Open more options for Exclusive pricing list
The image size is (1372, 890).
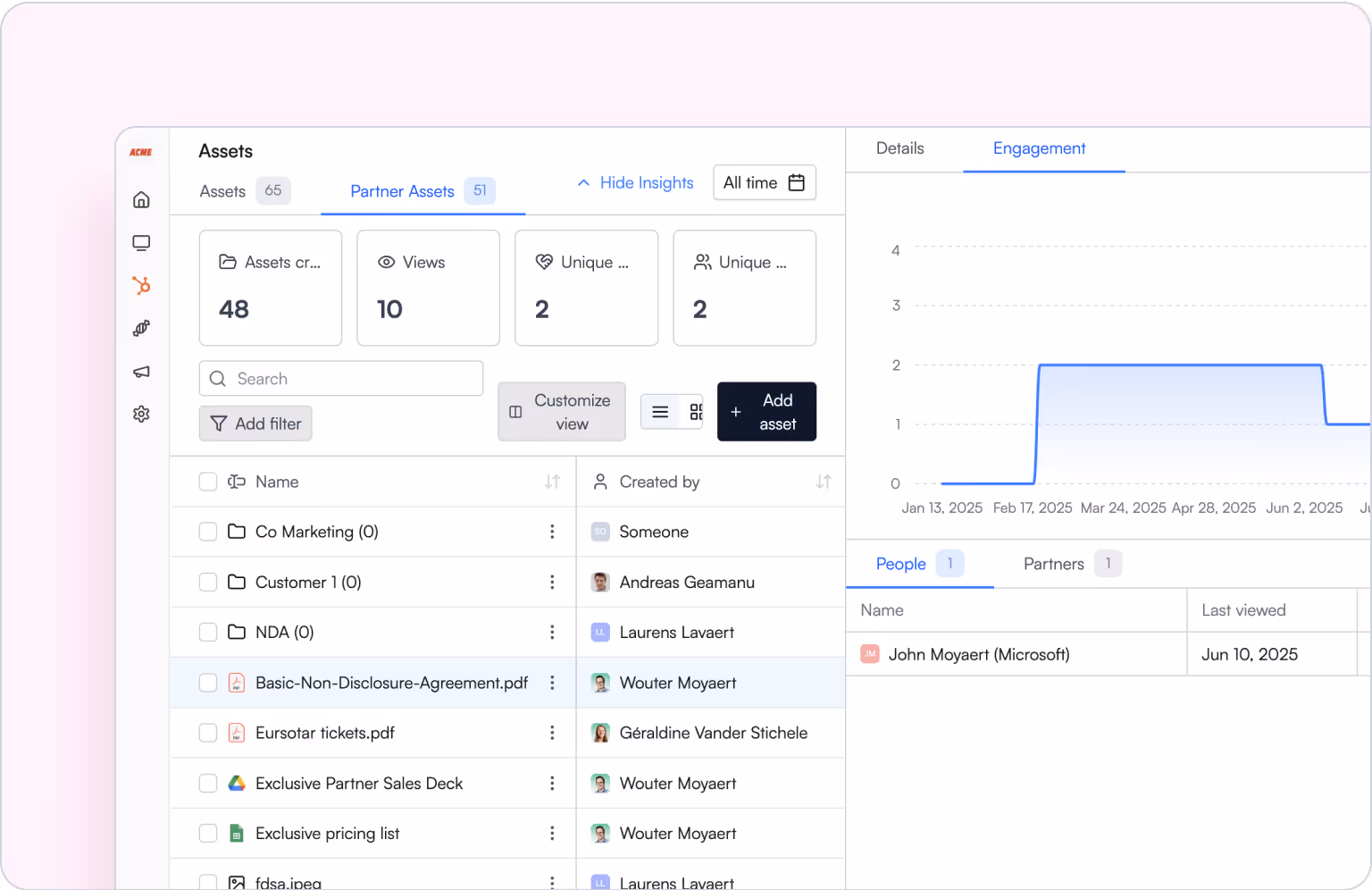(552, 833)
